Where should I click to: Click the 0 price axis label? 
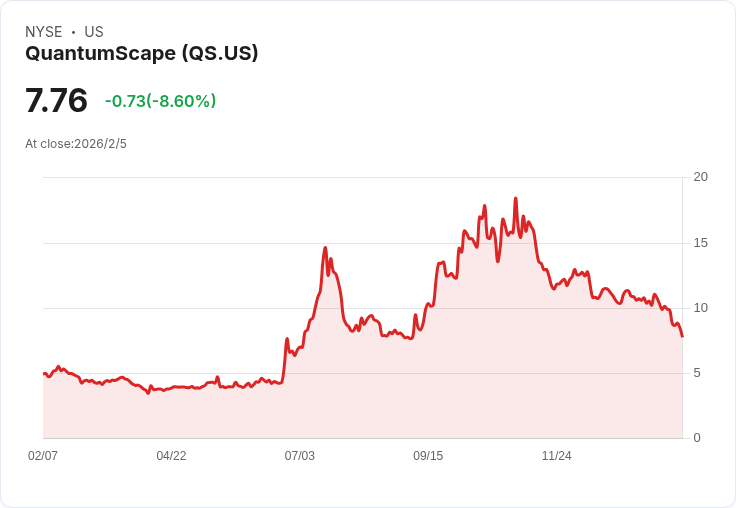(697, 438)
